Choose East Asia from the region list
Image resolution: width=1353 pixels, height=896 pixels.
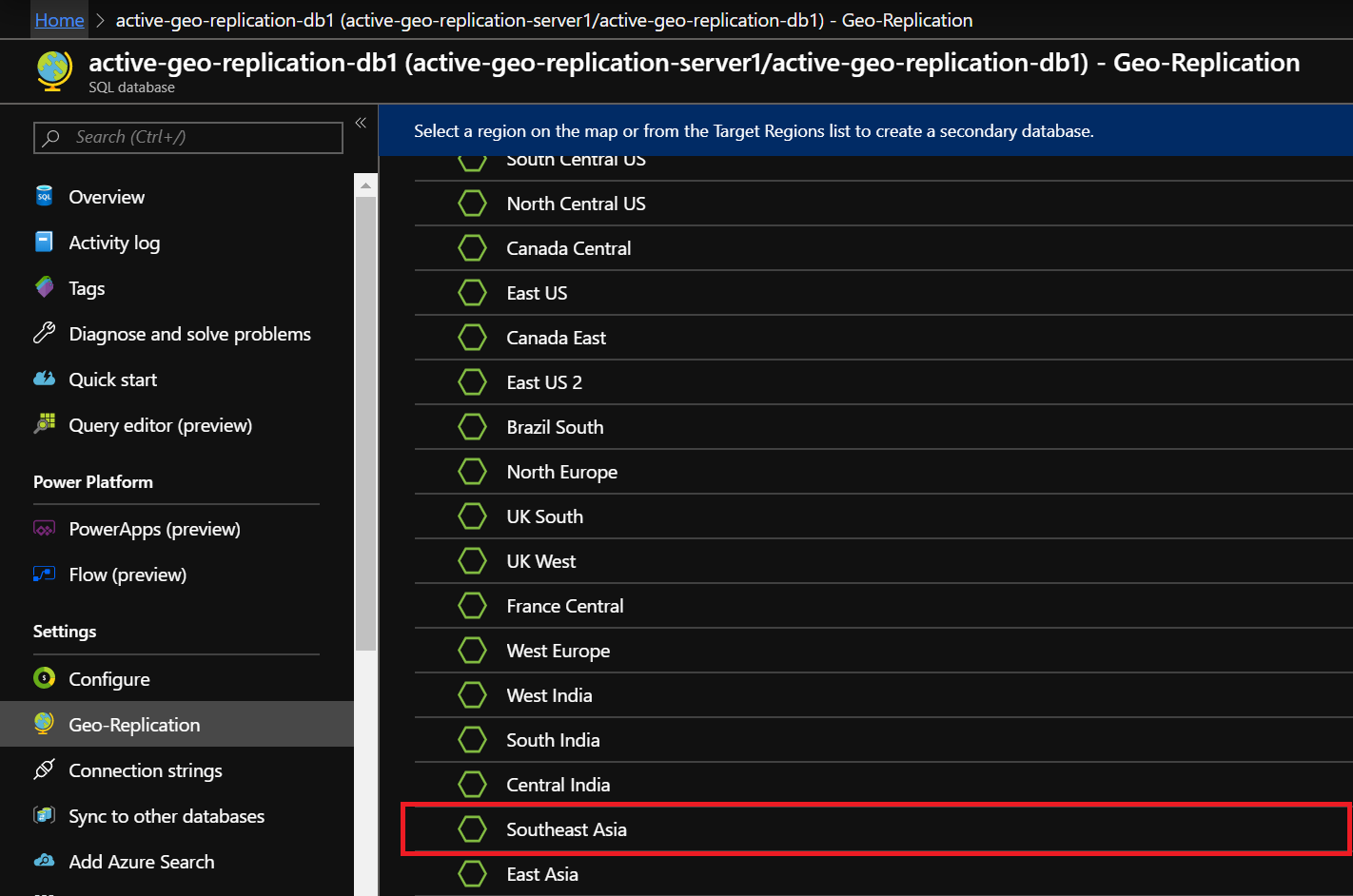click(542, 873)
